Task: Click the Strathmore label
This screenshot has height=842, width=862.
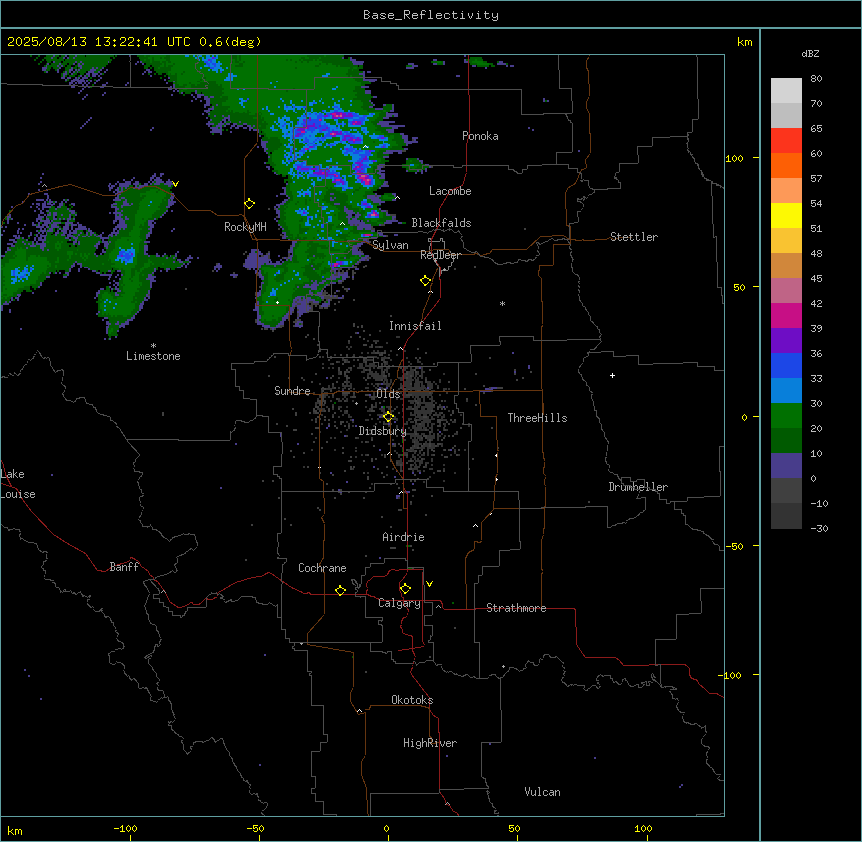Action: click(x=516, y=608)
